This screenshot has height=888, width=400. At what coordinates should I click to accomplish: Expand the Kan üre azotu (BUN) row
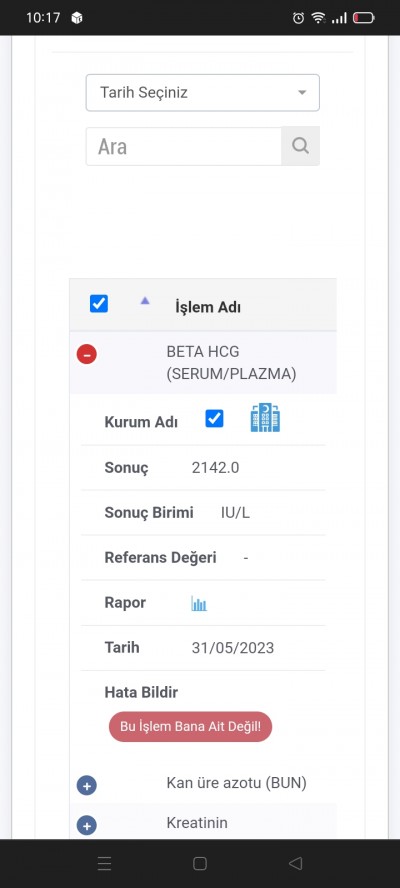87,786
